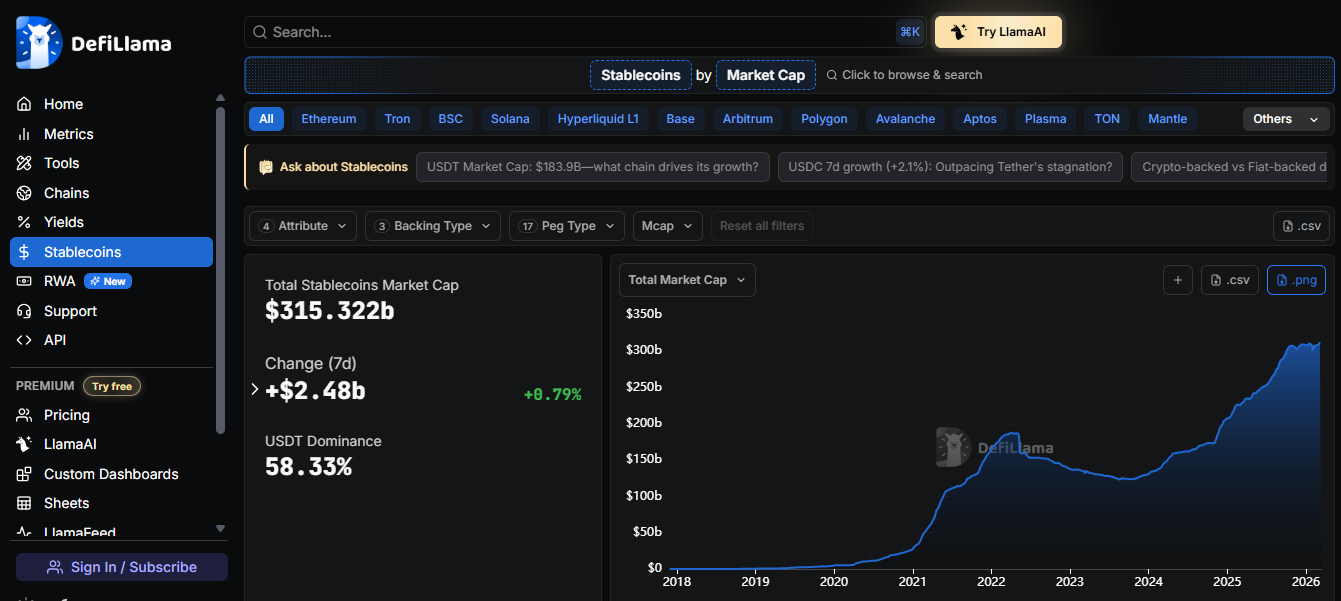
Task: Click the llama icon on Try LlamaAI
Action: 958,32
